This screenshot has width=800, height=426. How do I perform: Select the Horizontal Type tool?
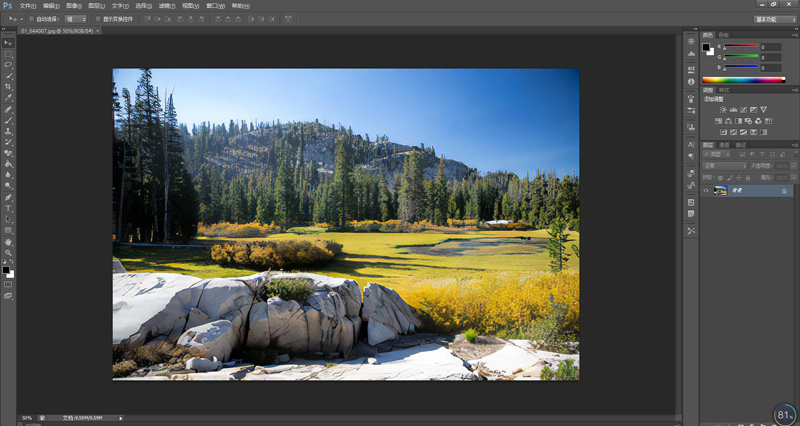8,209
